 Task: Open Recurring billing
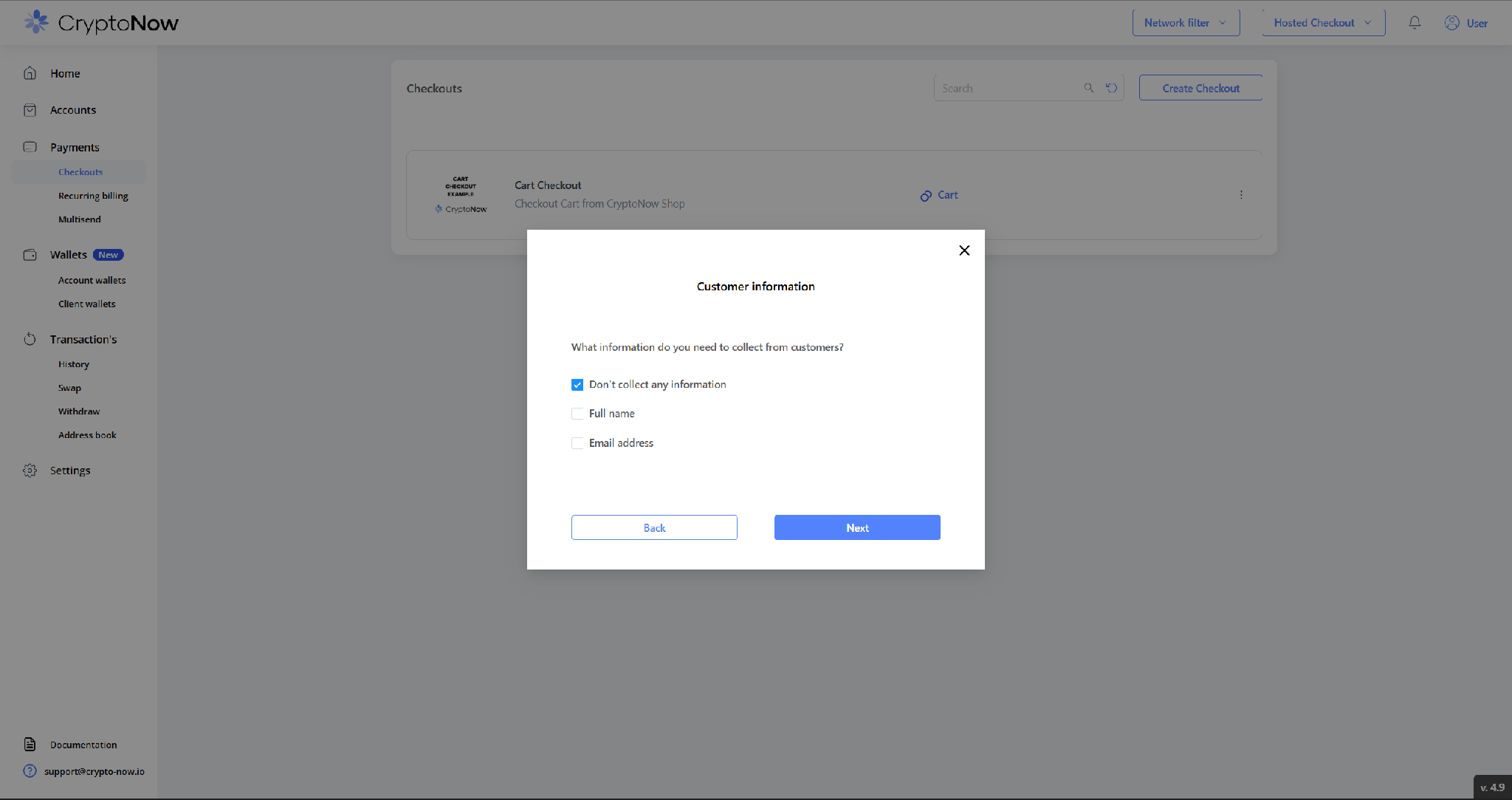[93, 196]
